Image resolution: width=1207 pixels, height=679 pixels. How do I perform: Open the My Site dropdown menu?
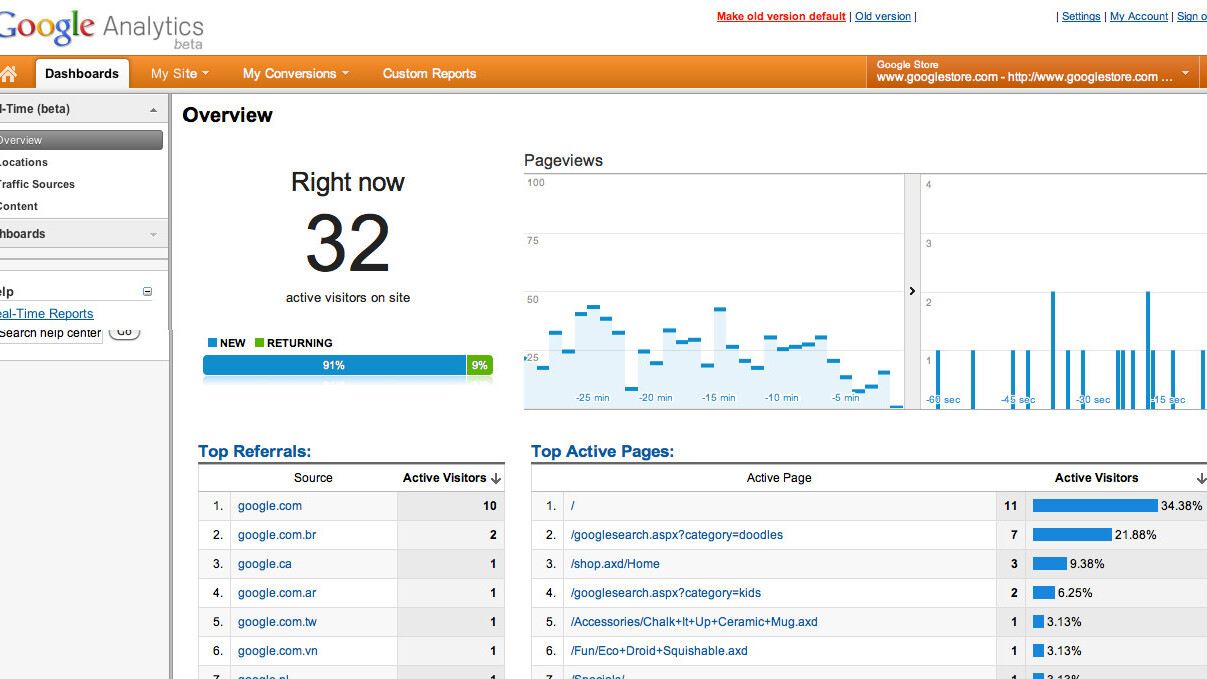180,74
